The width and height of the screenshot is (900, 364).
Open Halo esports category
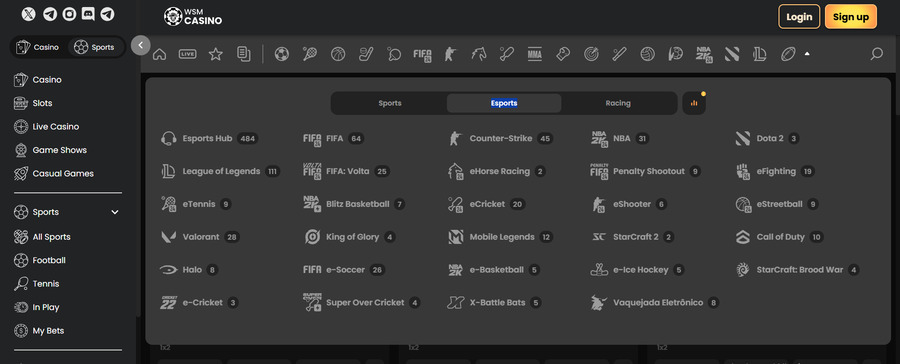pyautogui.click(x=189, y=269)
